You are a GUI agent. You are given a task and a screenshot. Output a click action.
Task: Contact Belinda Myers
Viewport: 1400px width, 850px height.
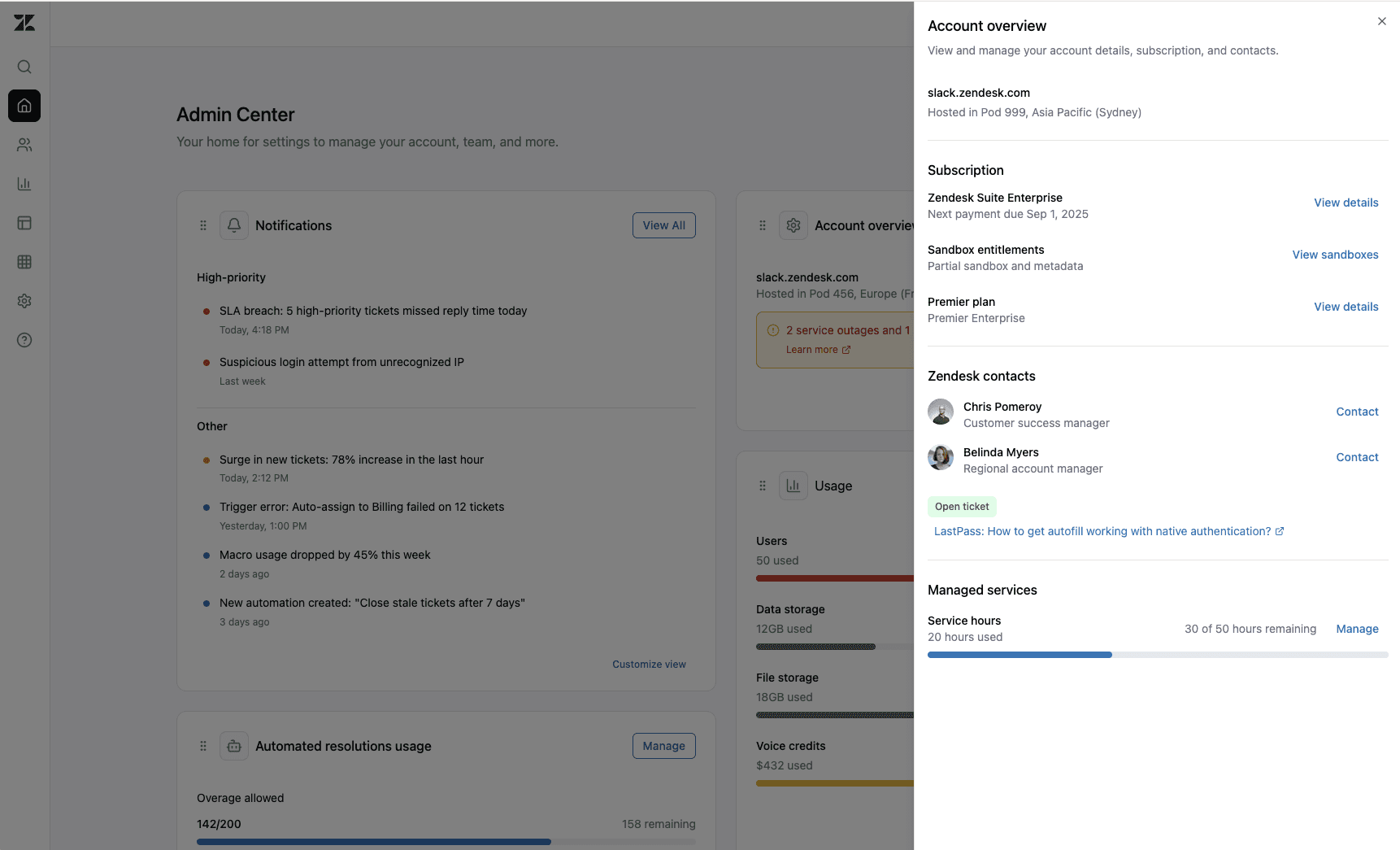pyautogui.click(x=1357, y=457)
